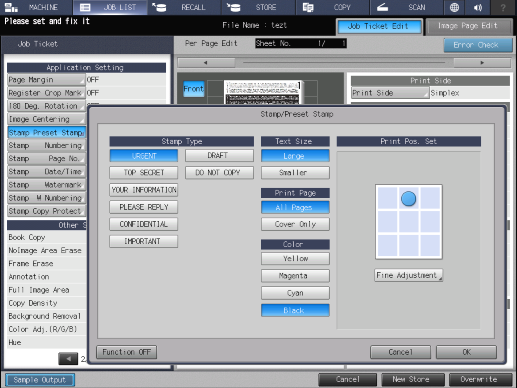This screenshot has width=517, height=388.
Task: Select DO NOT COPY stamp type
Action: click(x=219, y=173)
